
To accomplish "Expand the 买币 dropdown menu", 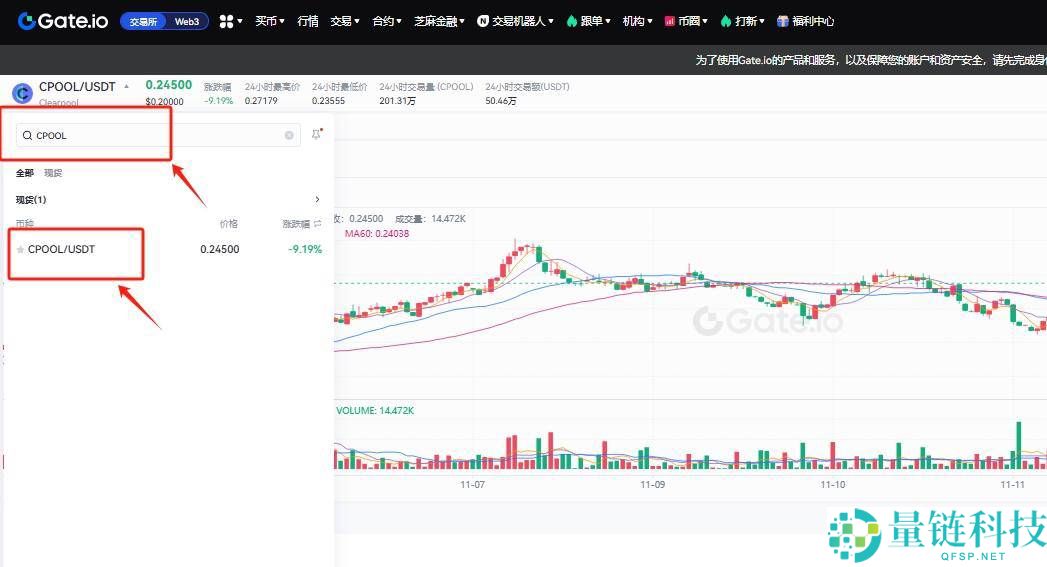I will [x=270, y=21].
